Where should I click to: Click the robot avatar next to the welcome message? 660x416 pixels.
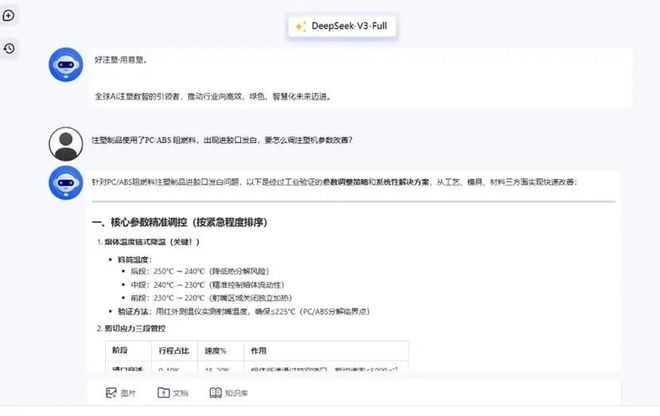pyautogui.click(x=66, y=64)
